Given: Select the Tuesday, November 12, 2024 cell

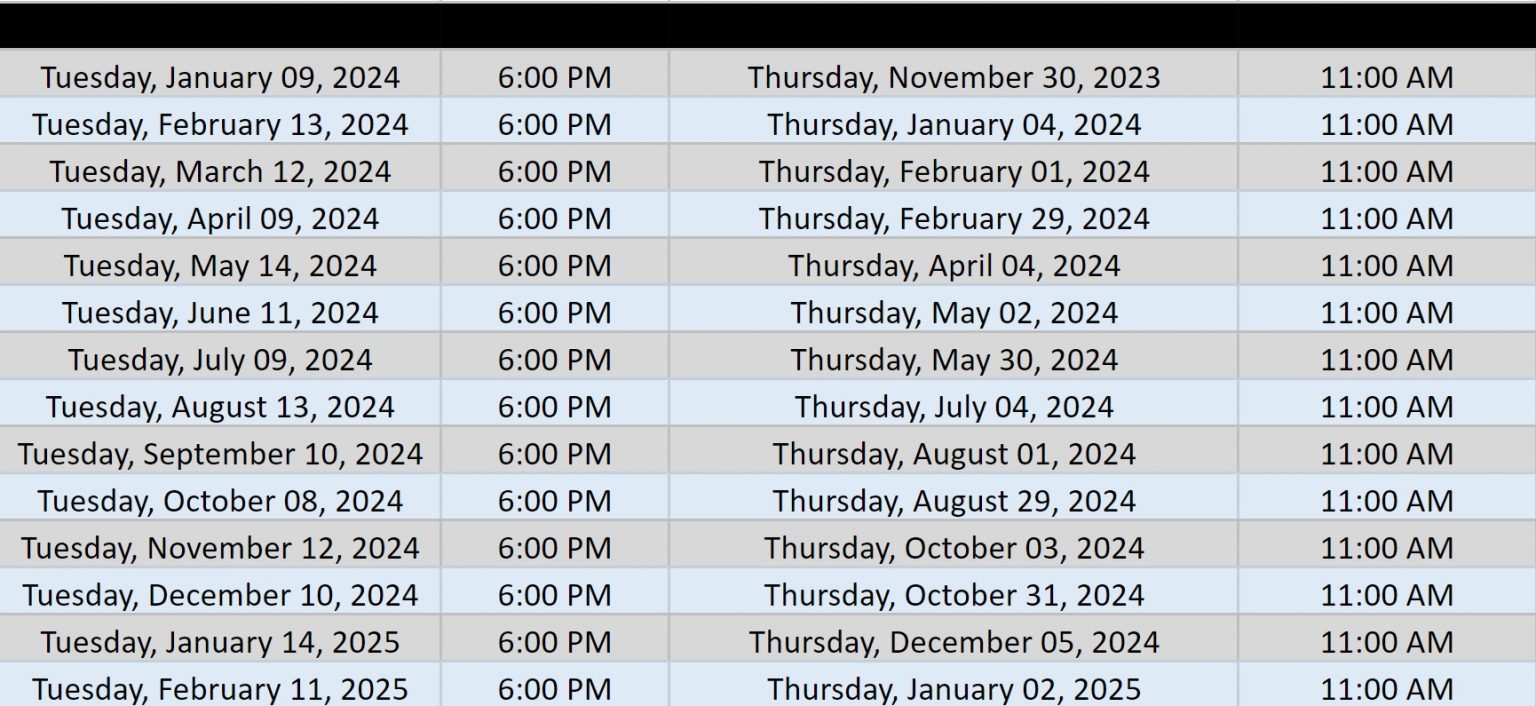Looking at the screenshot, I should (x=220, y=548).
